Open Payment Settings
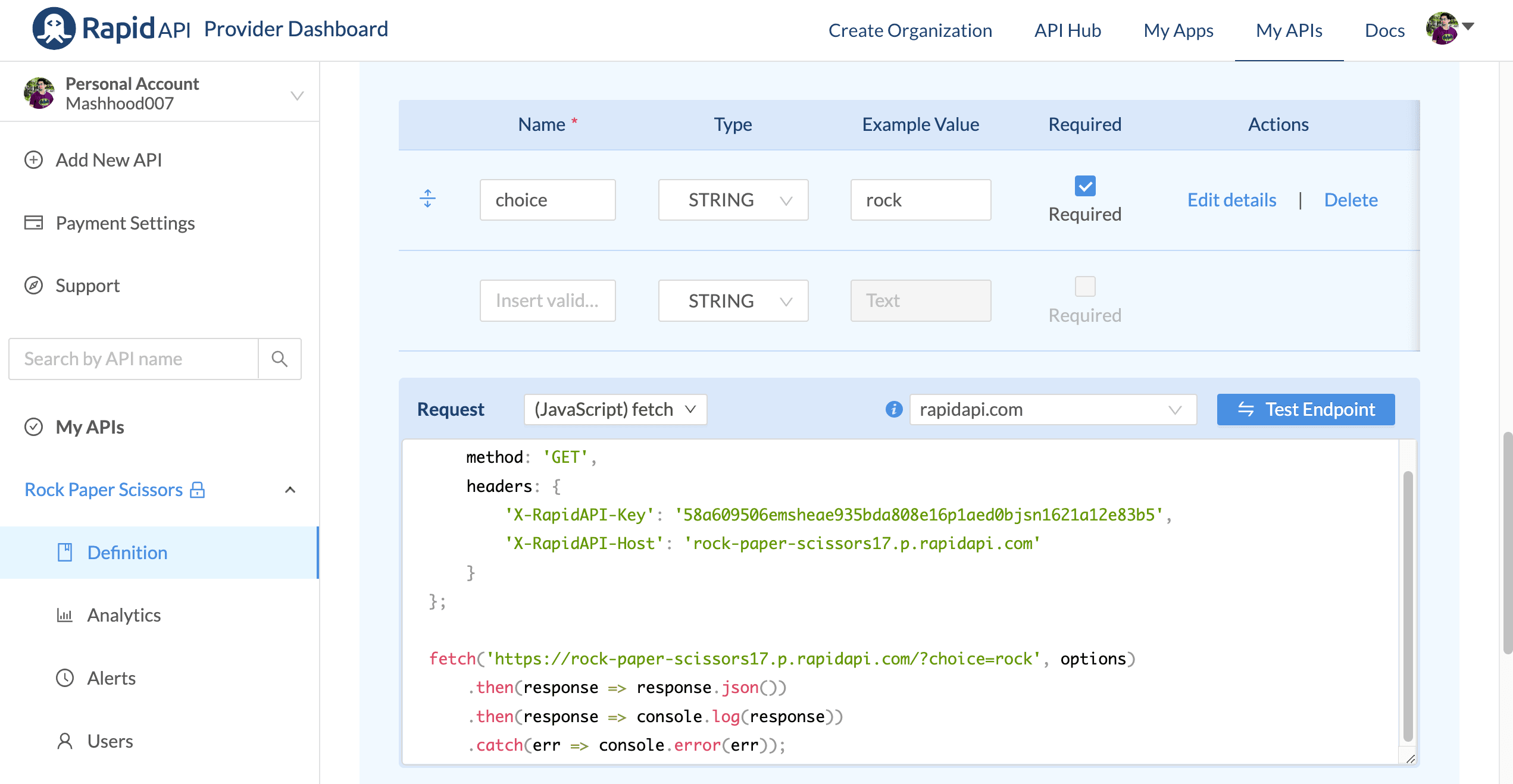 125,223
